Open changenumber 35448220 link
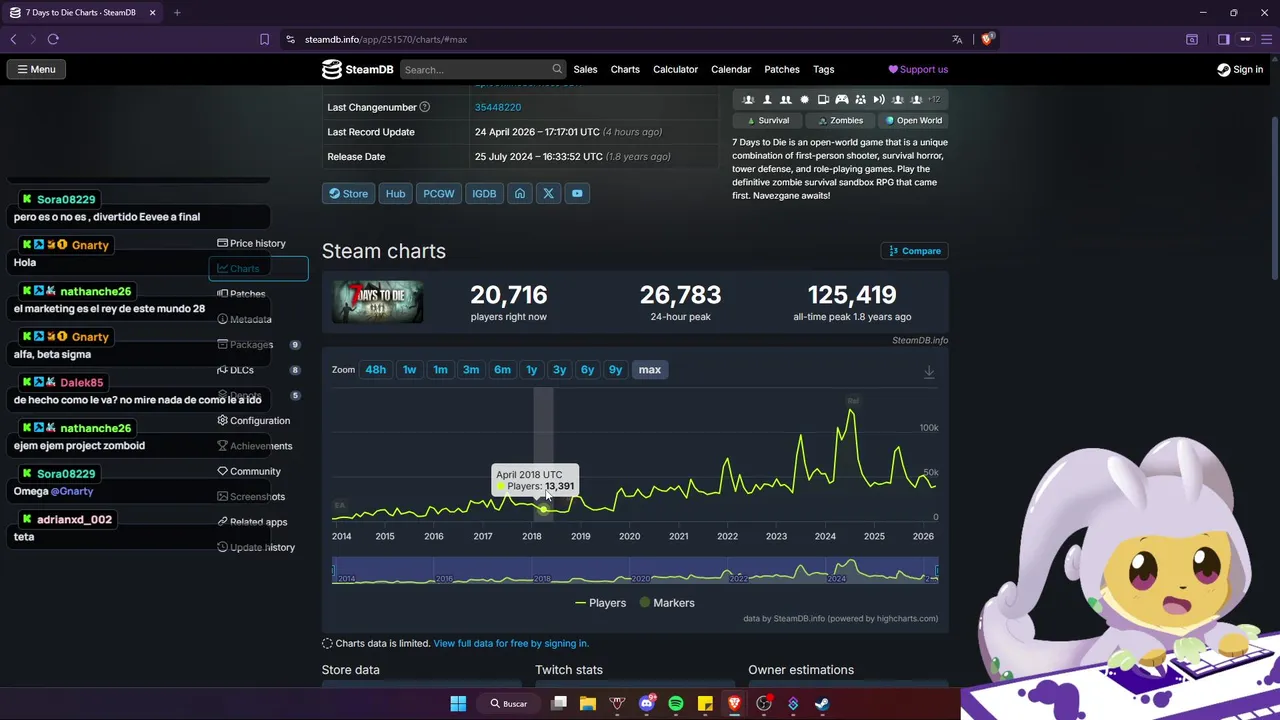1280x720 pixels. pos(497,107)
